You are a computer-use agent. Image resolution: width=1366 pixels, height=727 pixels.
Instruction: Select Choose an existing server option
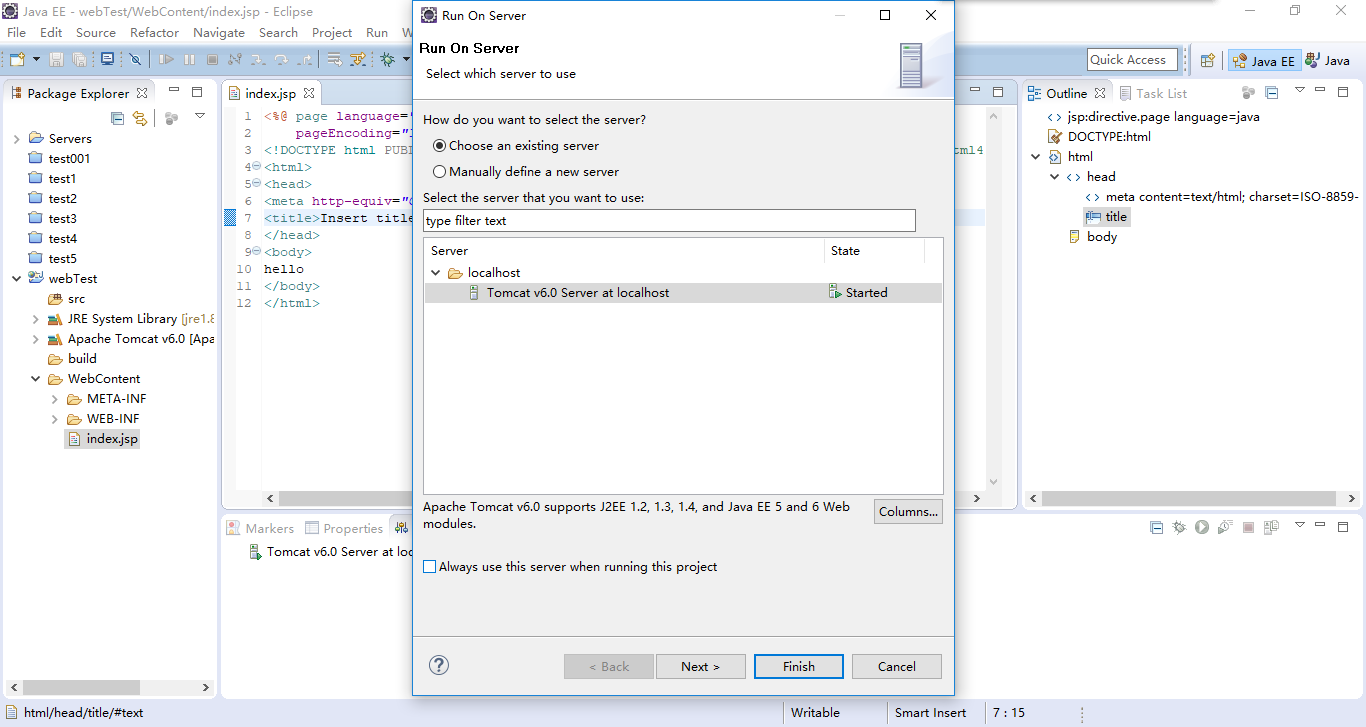516,145
